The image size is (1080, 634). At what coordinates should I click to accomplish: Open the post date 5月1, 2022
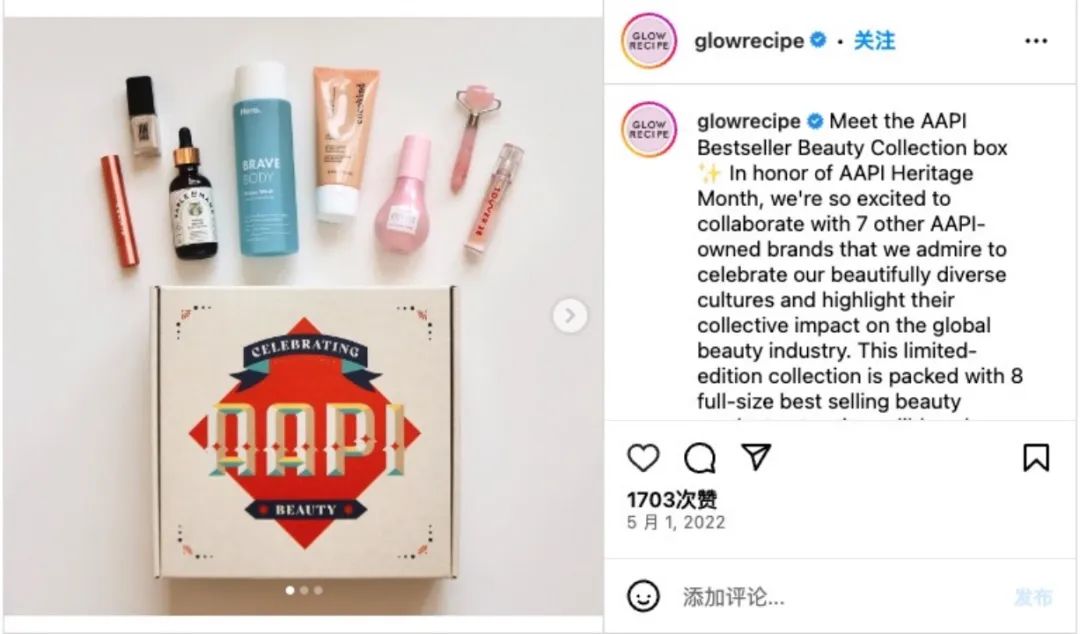676,522
